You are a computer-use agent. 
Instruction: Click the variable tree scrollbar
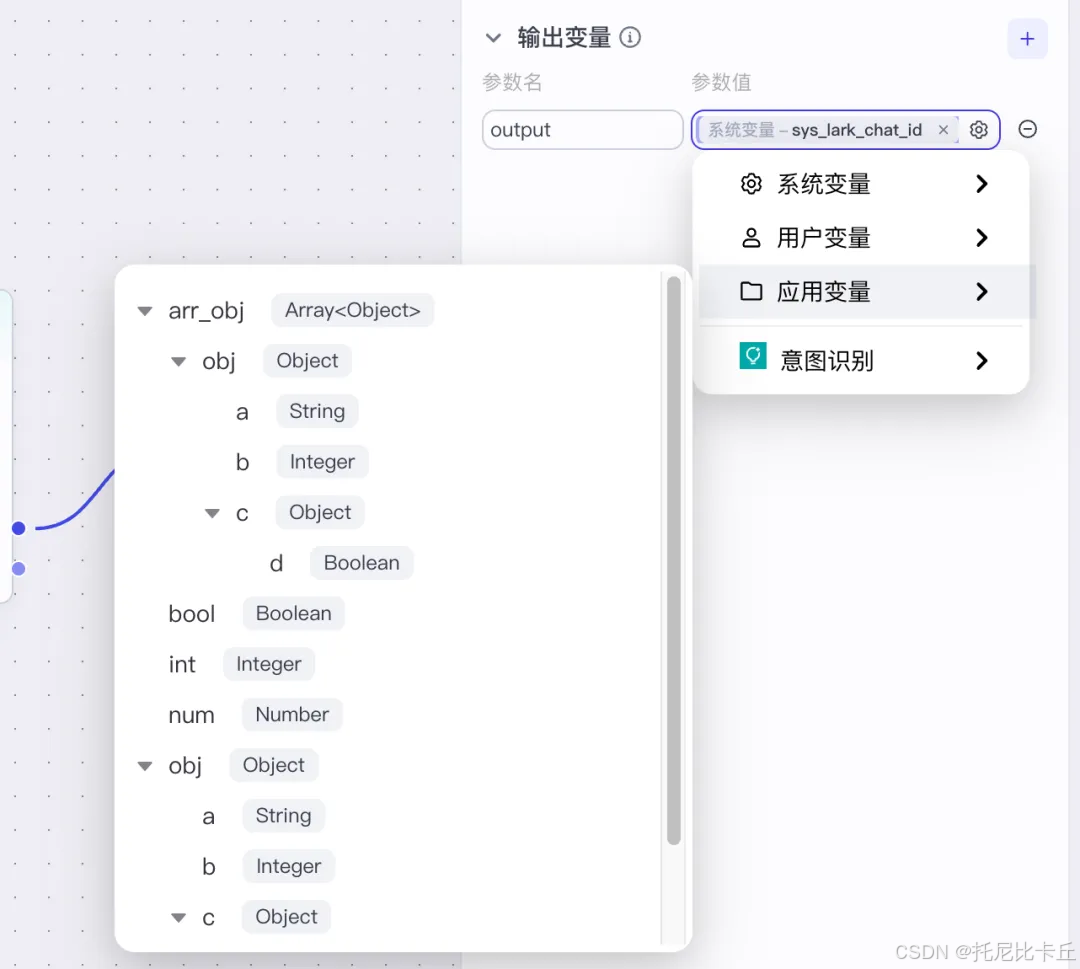coord(674,560)
